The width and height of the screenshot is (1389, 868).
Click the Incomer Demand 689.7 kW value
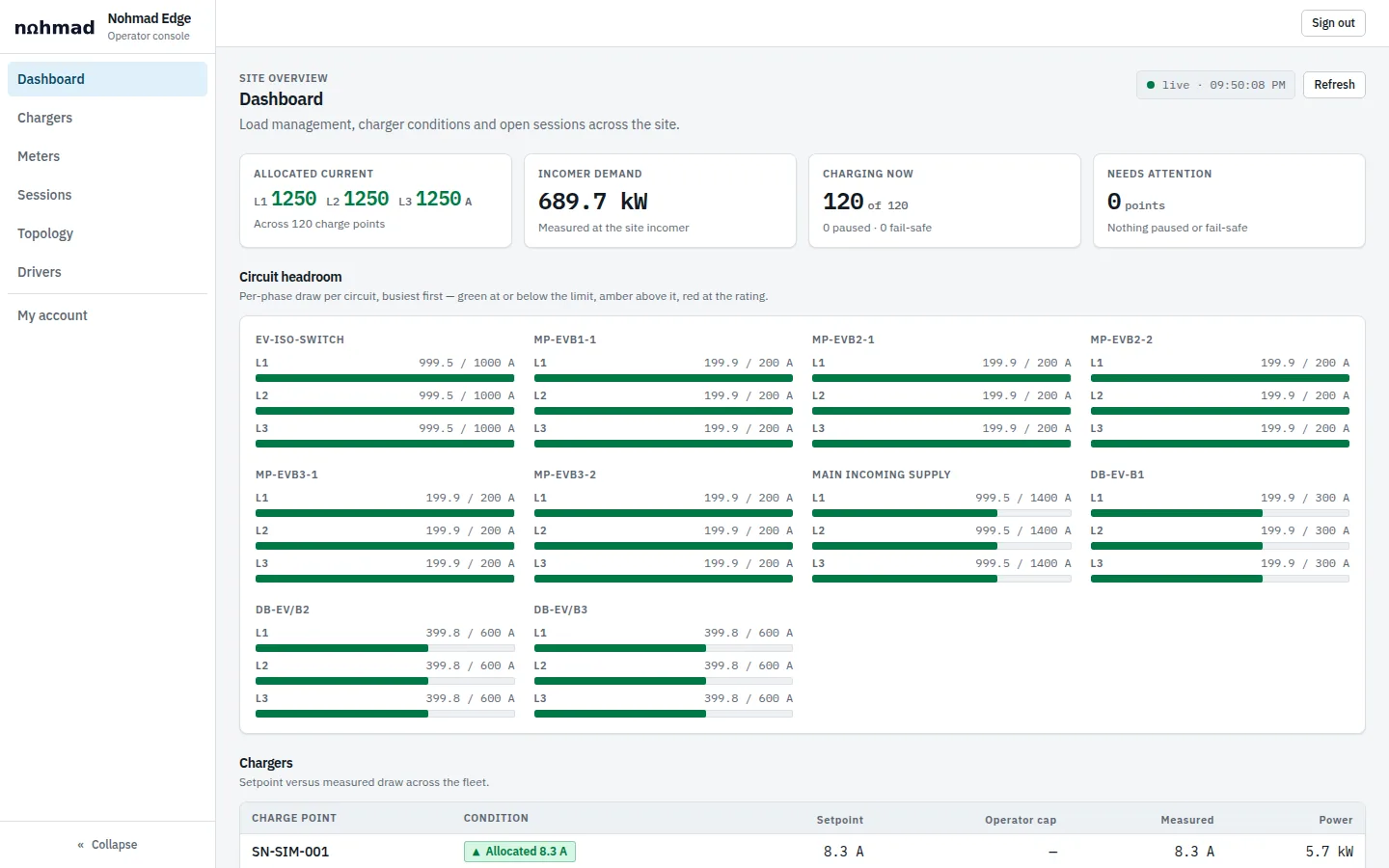click(593, 202)
